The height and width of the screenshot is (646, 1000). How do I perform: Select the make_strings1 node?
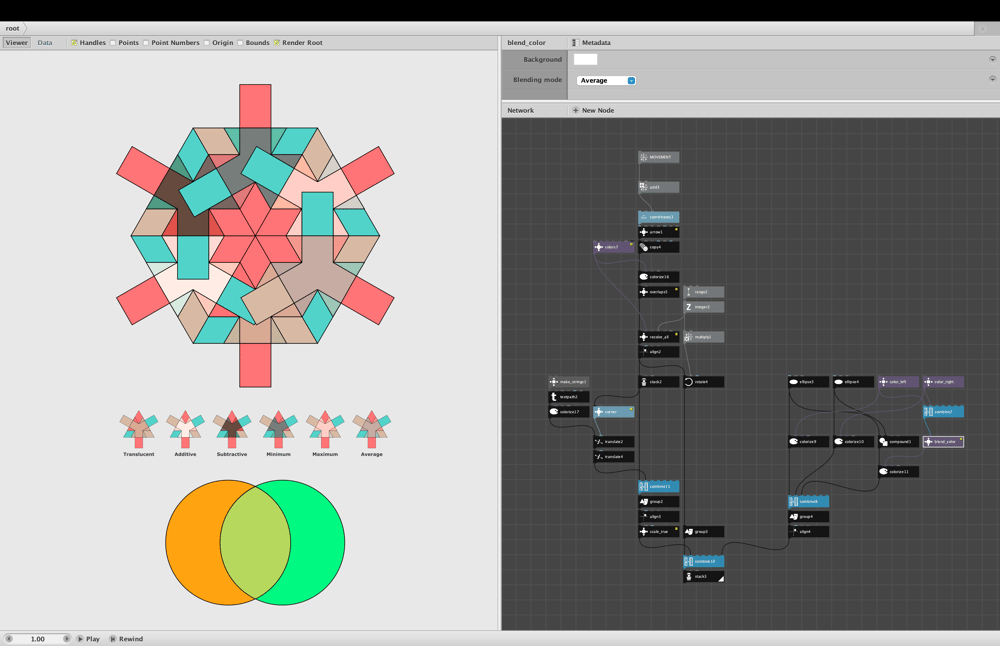point(569,382)
